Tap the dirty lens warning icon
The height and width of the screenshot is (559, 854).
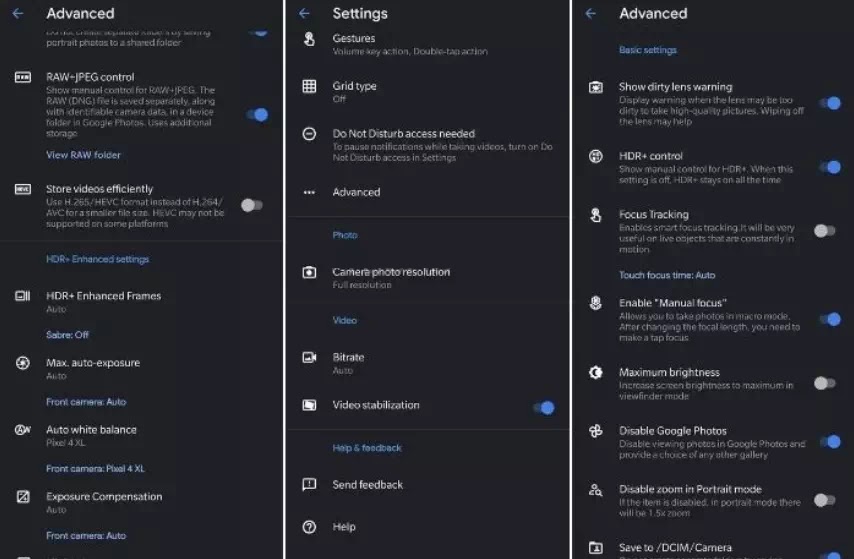595,87
